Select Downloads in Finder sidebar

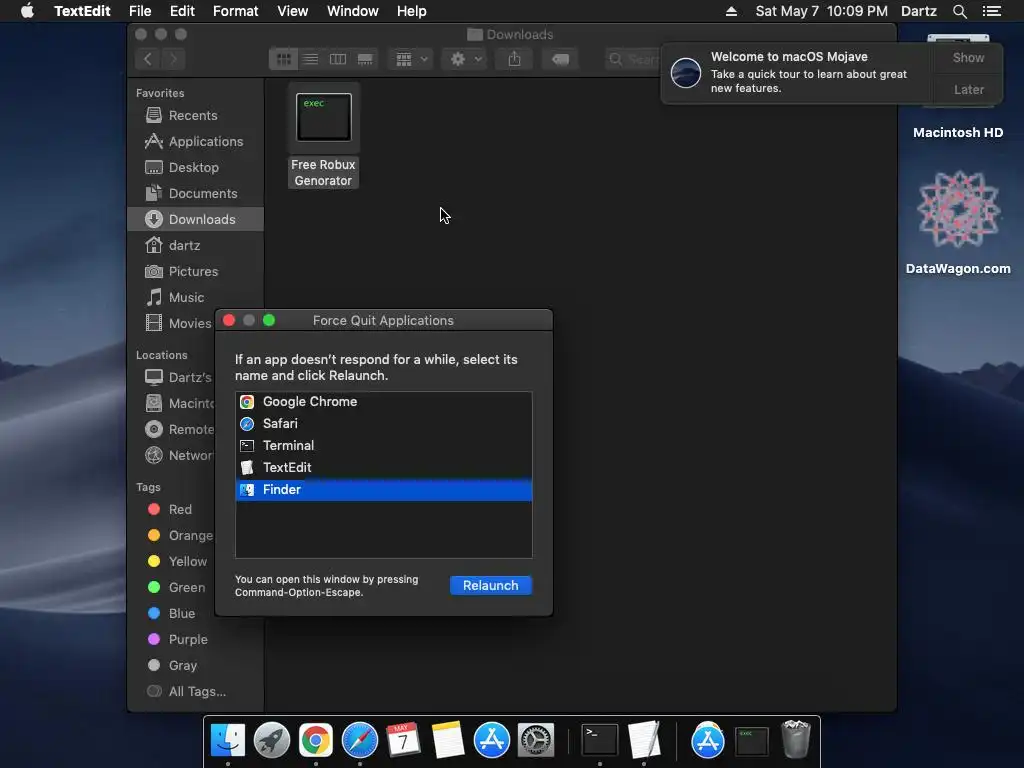(x=195, y=219)
